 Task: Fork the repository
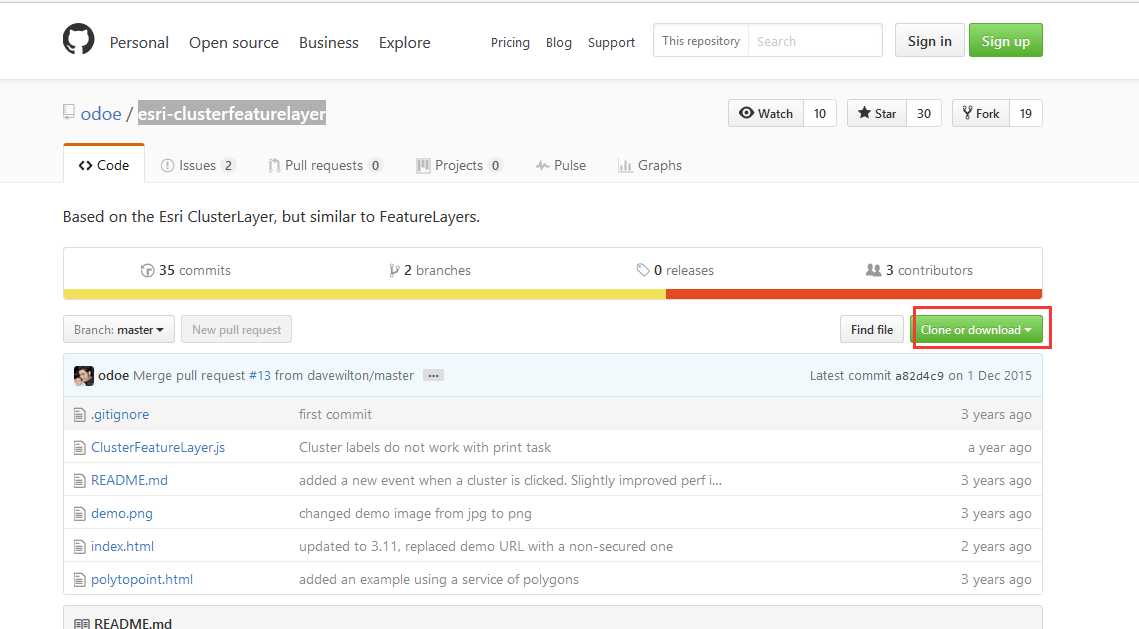981,113
